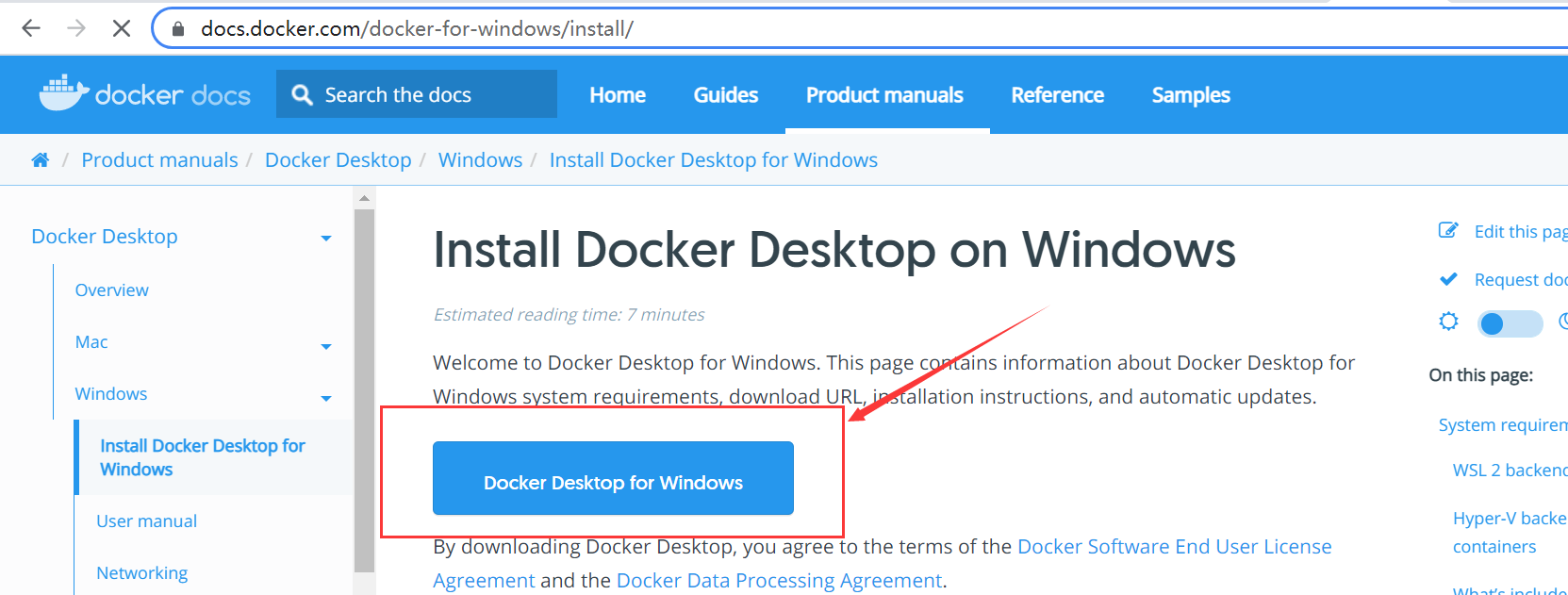Viewport: 1568px width, 595px height.
Task: Click the browser back arrow
Action: [31, 28]
